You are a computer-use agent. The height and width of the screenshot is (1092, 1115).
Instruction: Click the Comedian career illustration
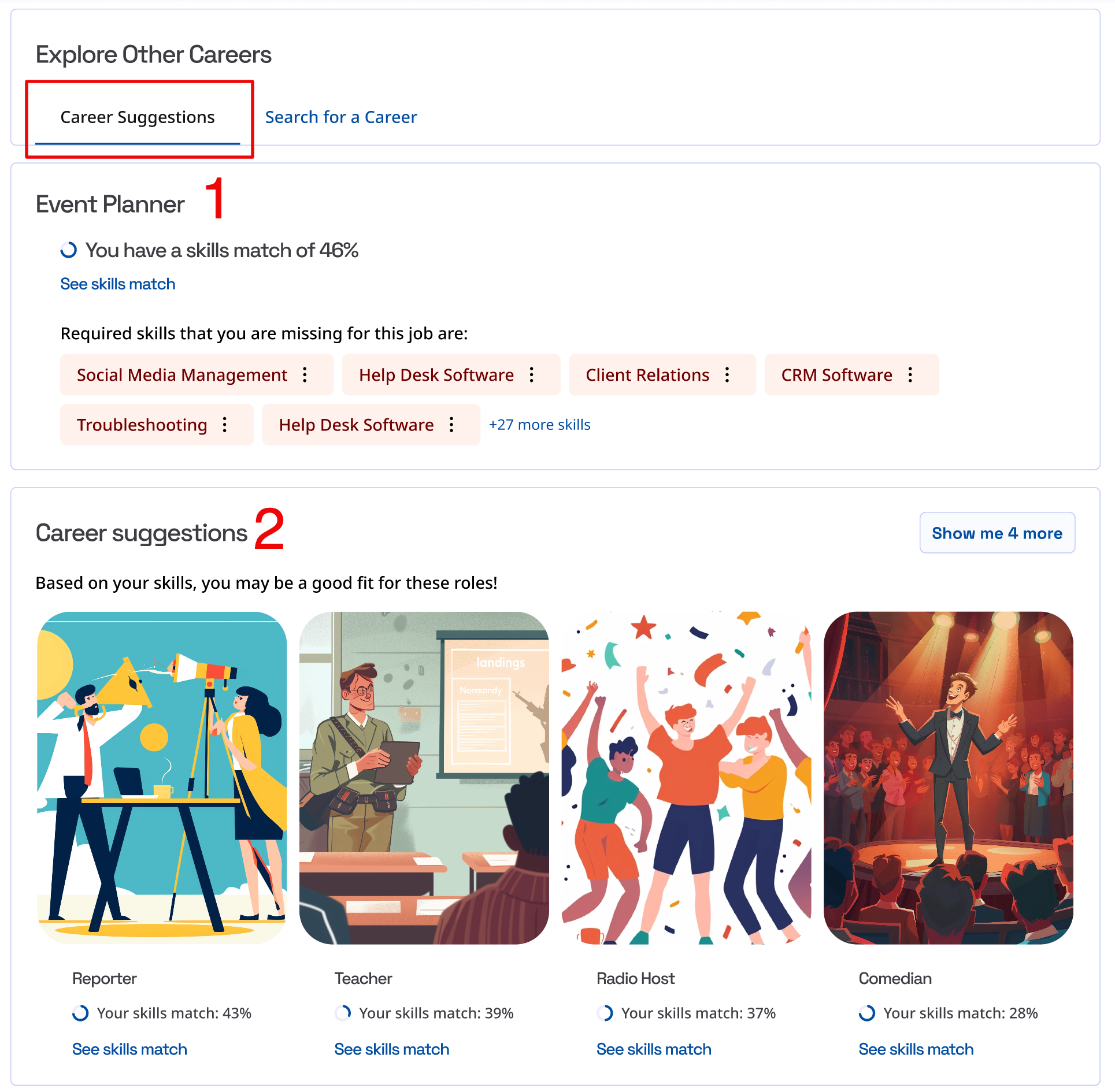click(948, 777)
